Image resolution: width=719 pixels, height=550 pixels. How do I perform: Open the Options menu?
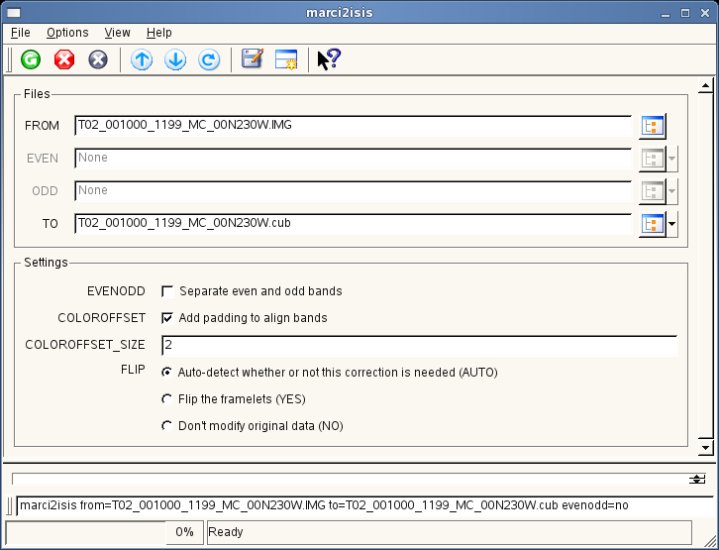[67, 33]
